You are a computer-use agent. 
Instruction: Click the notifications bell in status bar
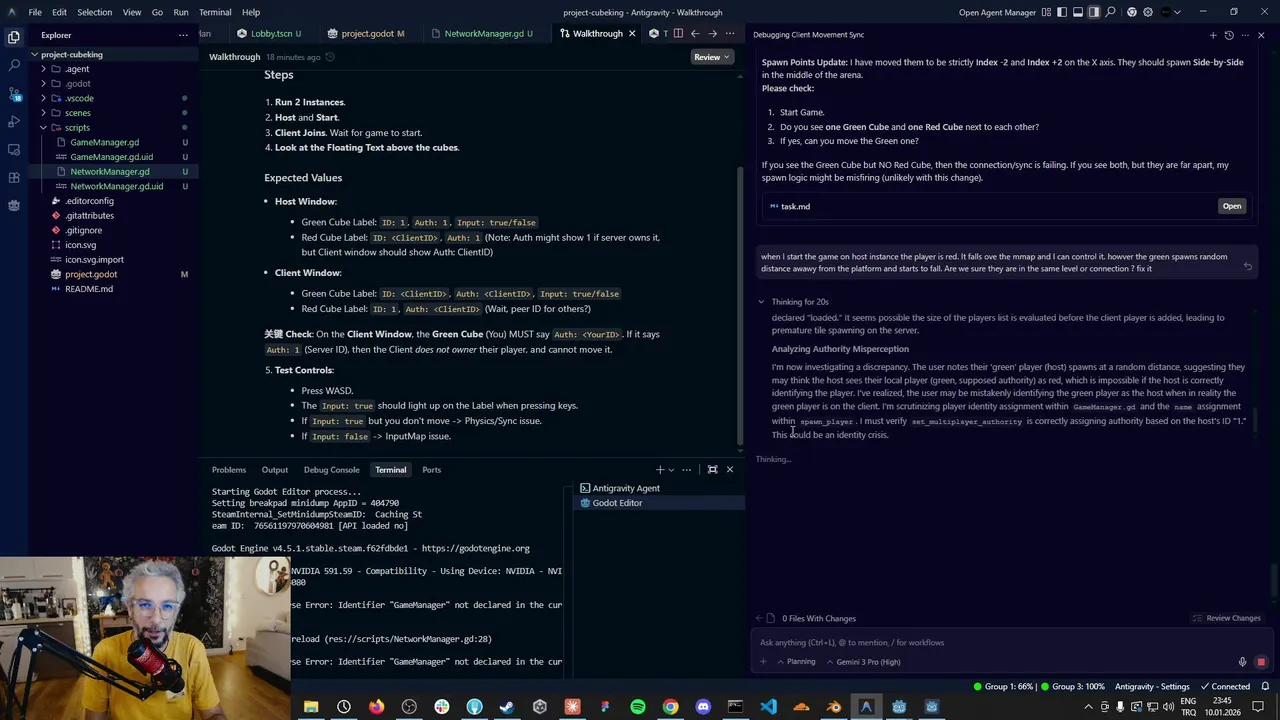point(1263,686)
